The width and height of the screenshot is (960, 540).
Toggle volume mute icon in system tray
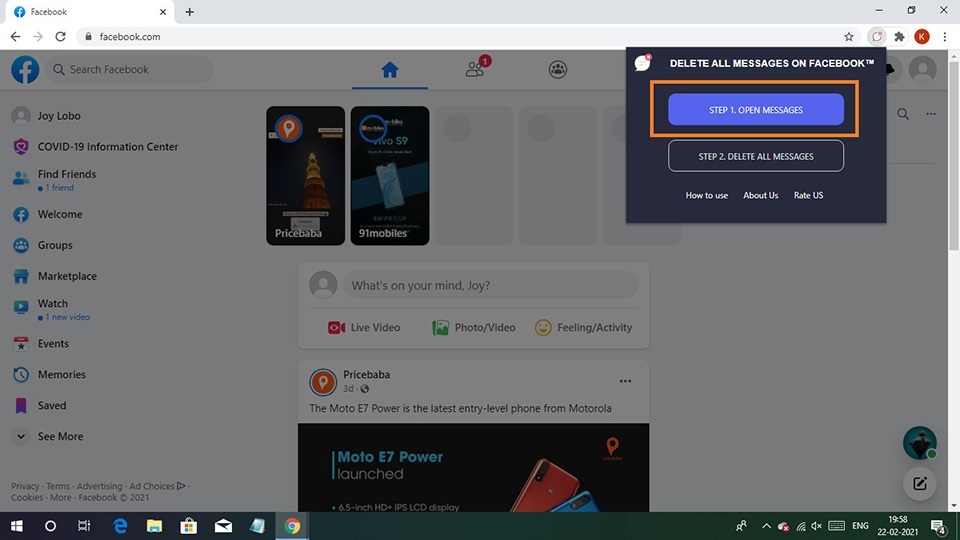(817, 526)
